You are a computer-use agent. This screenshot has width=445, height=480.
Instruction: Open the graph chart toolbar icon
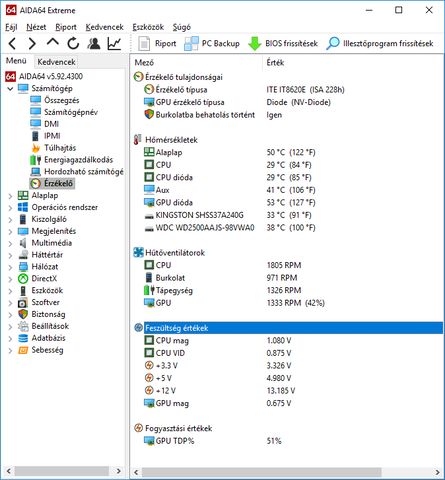tap(114, 44)
